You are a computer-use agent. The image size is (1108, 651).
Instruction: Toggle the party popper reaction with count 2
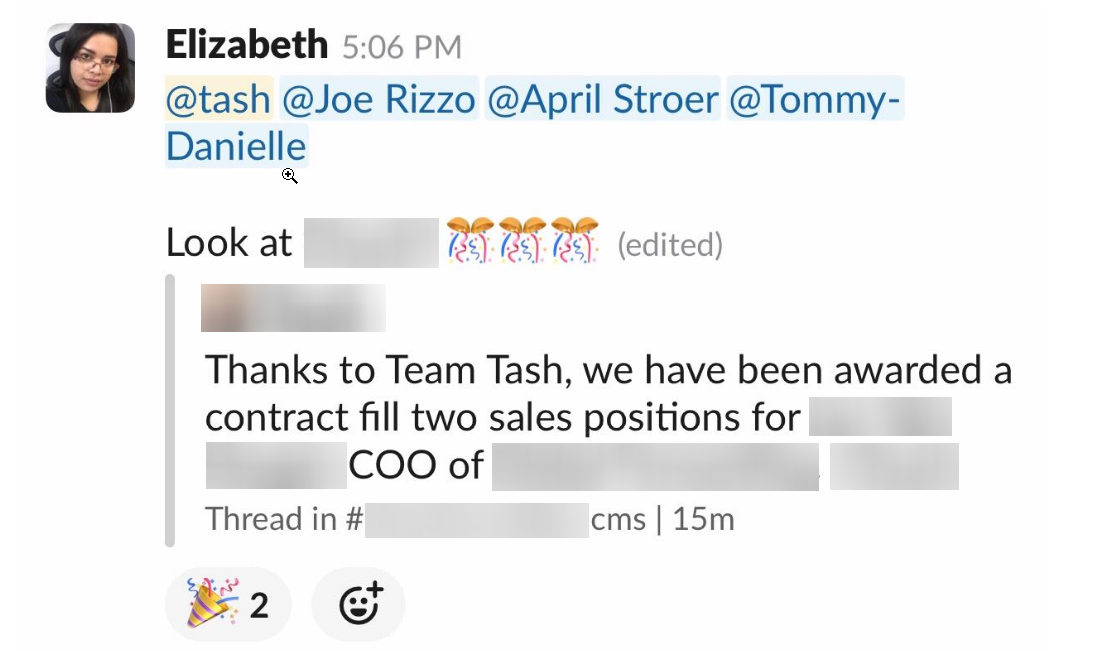227,605
